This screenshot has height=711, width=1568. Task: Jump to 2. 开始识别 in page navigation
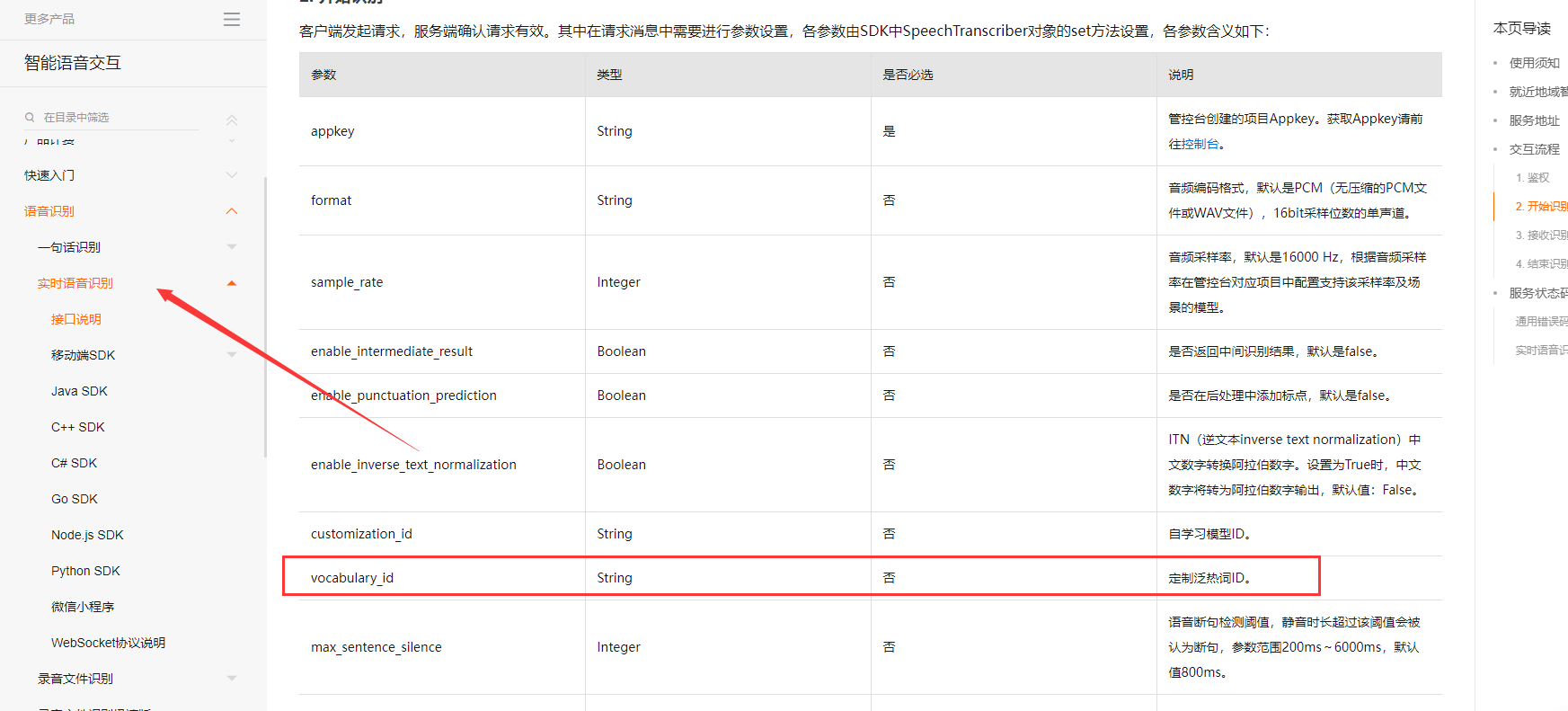(x=1541, y=207)
